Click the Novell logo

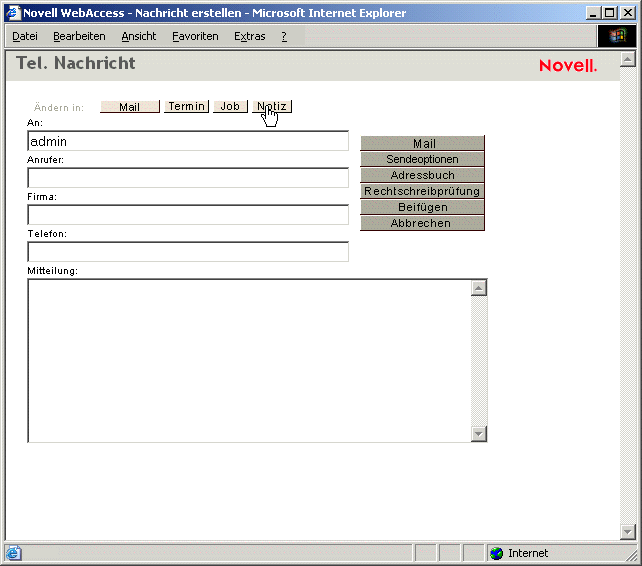click(568, 66)
